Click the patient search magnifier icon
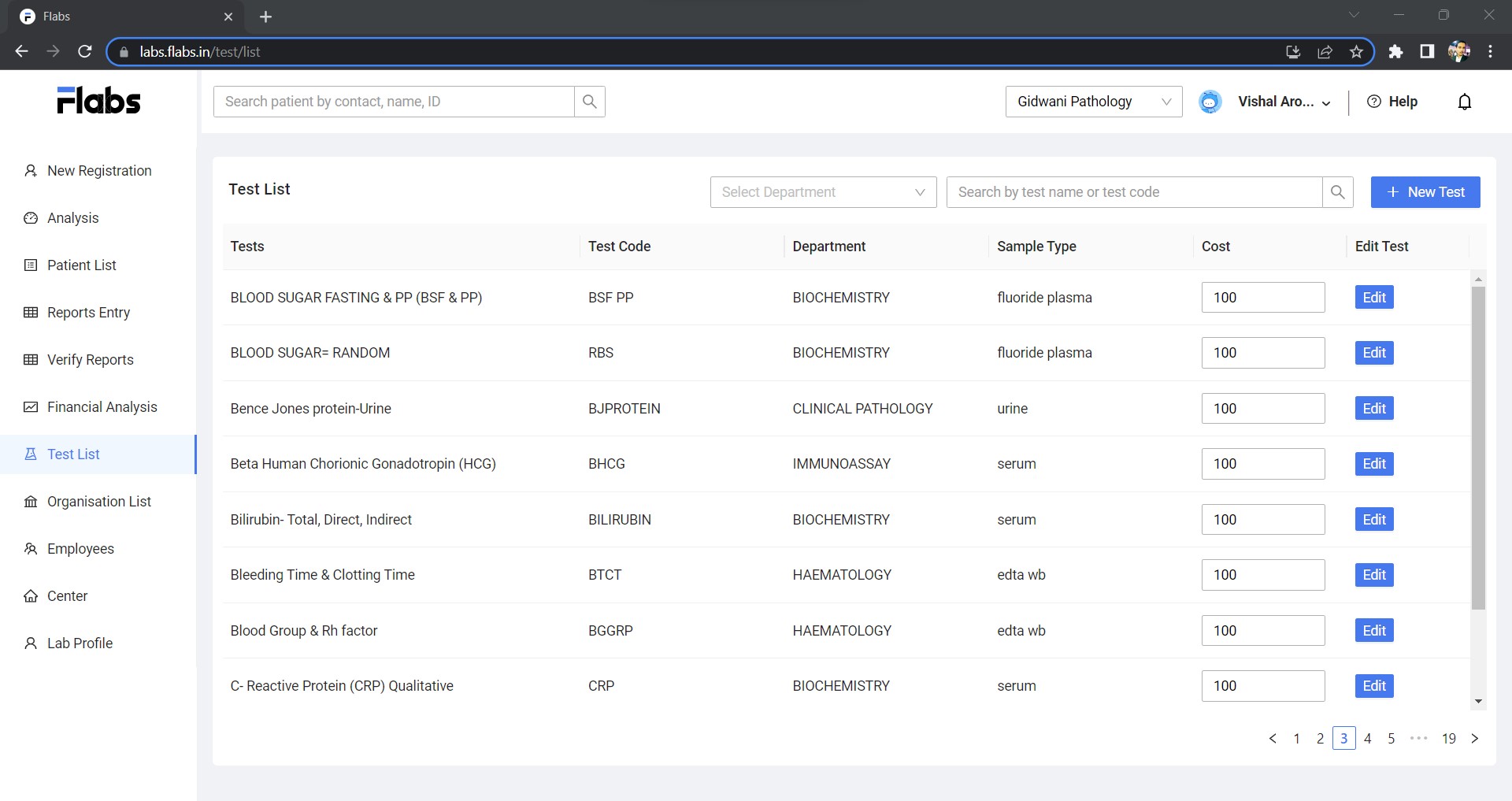Image resolution: width=1512 pixels, height=801 pixels. [x=590, y=102]
